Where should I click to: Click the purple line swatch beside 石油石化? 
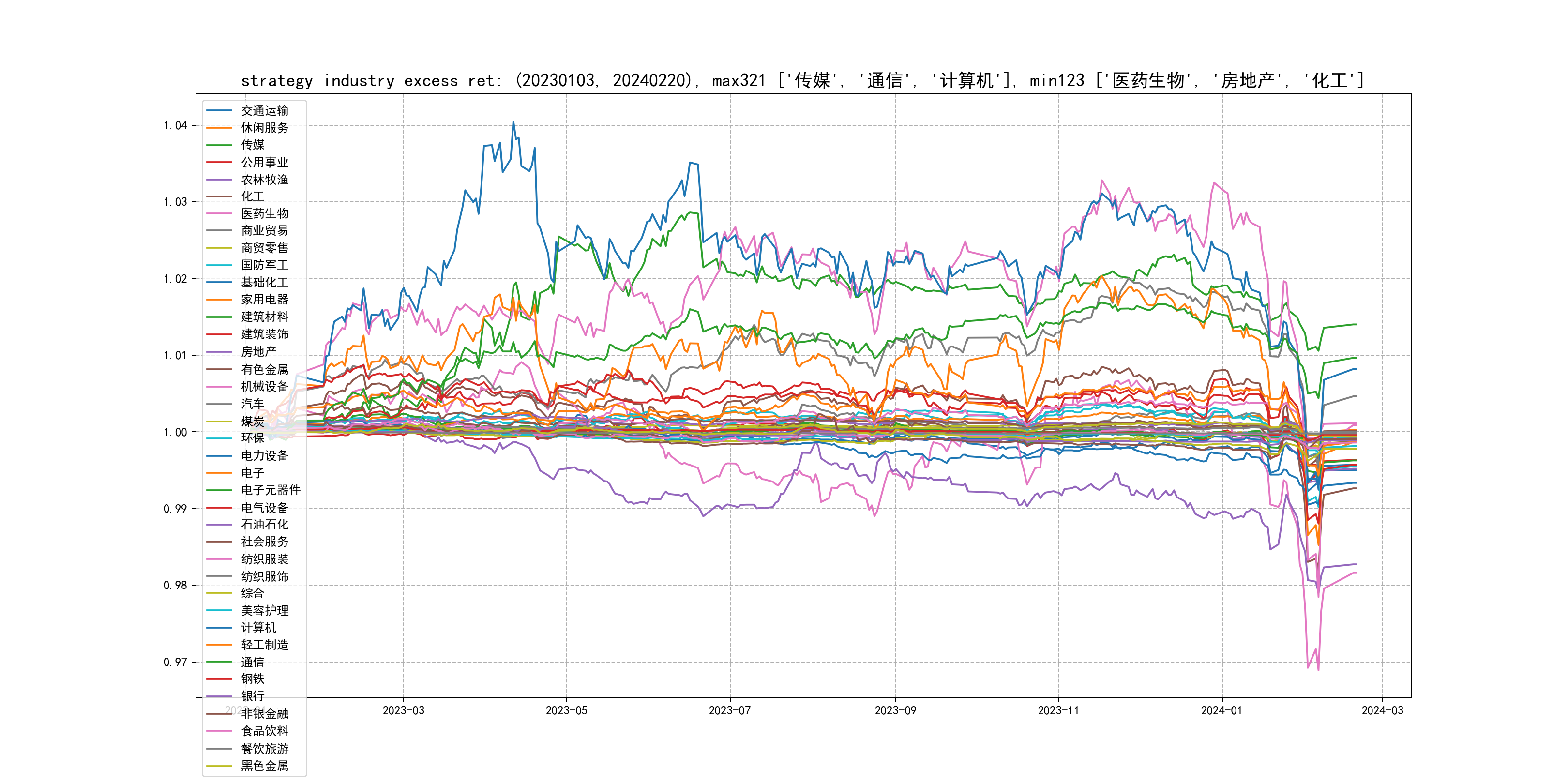click(219, 525)
